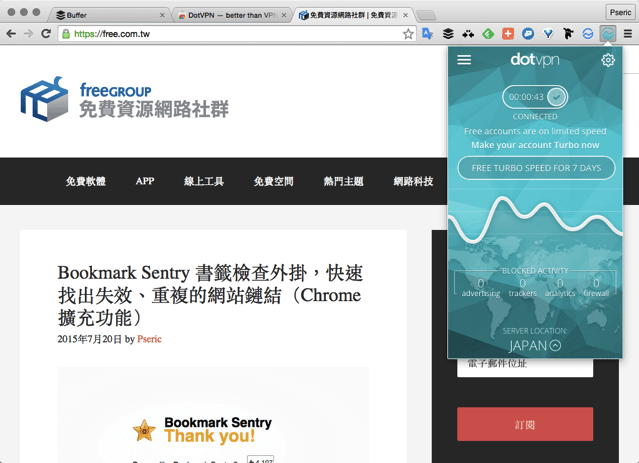This screenshot has height=463, width=639.
Task: Click the paw-prints extension icon
Action: click(x=468, y=34)
